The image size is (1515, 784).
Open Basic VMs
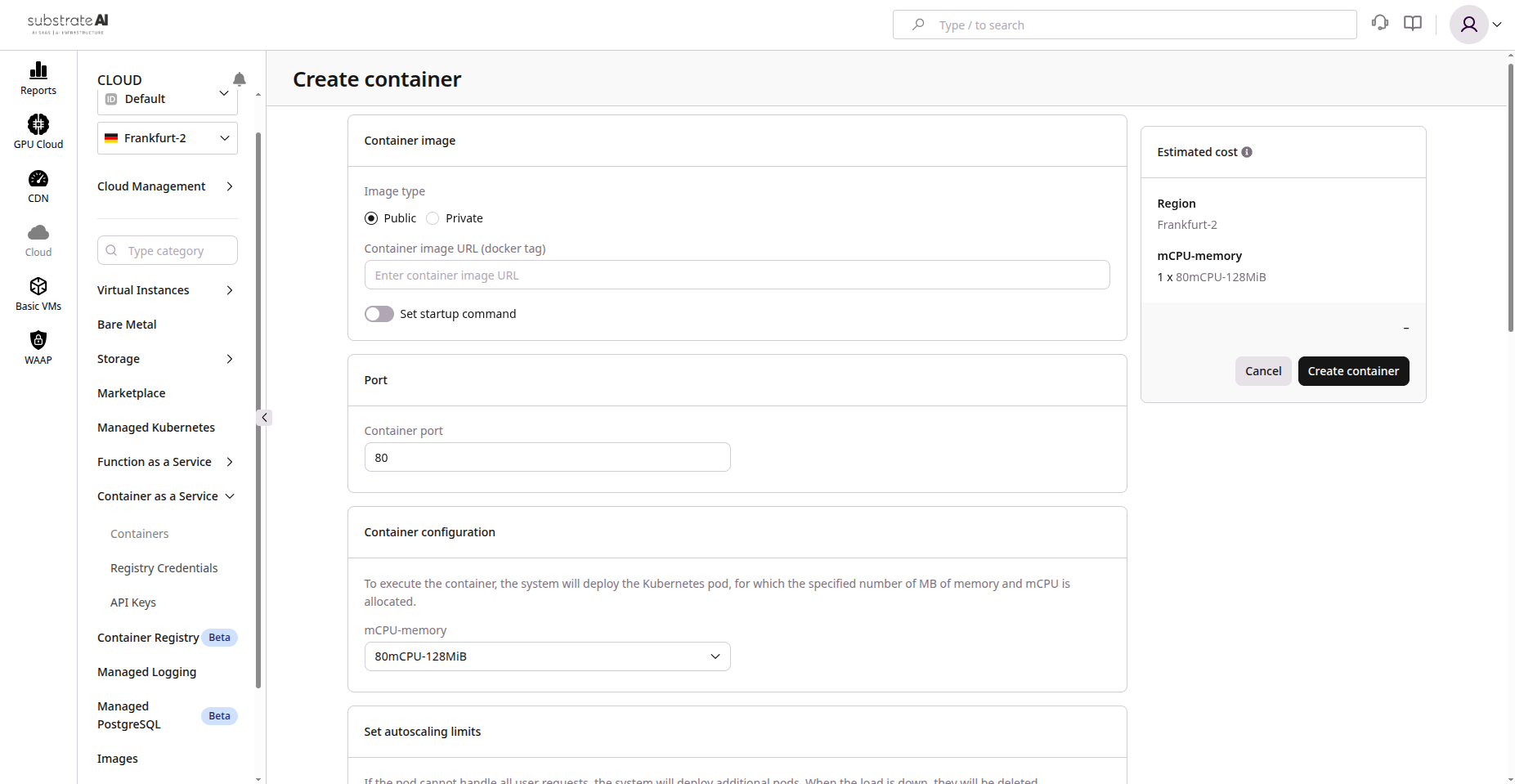[38, 292]
